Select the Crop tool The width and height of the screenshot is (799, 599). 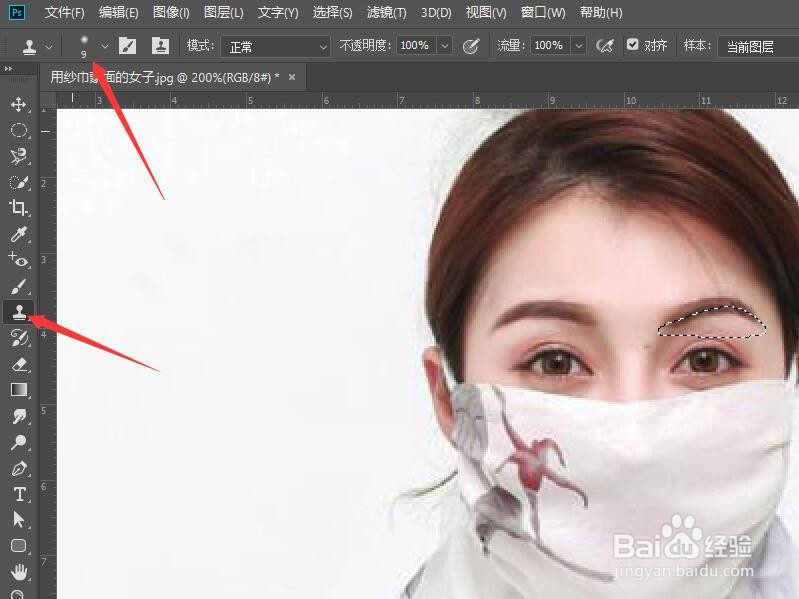19,208
